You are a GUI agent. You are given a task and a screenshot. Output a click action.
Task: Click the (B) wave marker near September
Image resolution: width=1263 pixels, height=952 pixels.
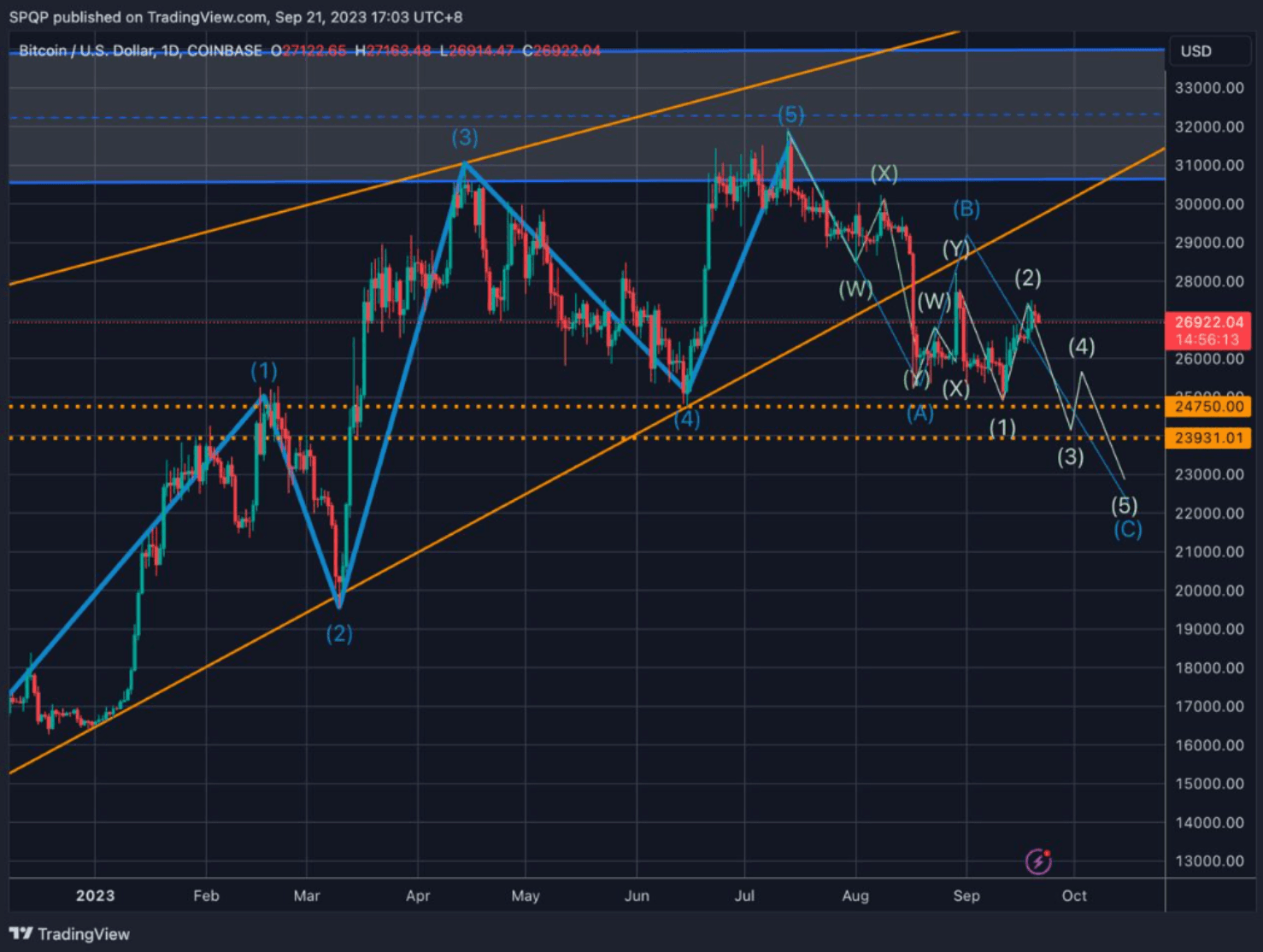point(966,208)
